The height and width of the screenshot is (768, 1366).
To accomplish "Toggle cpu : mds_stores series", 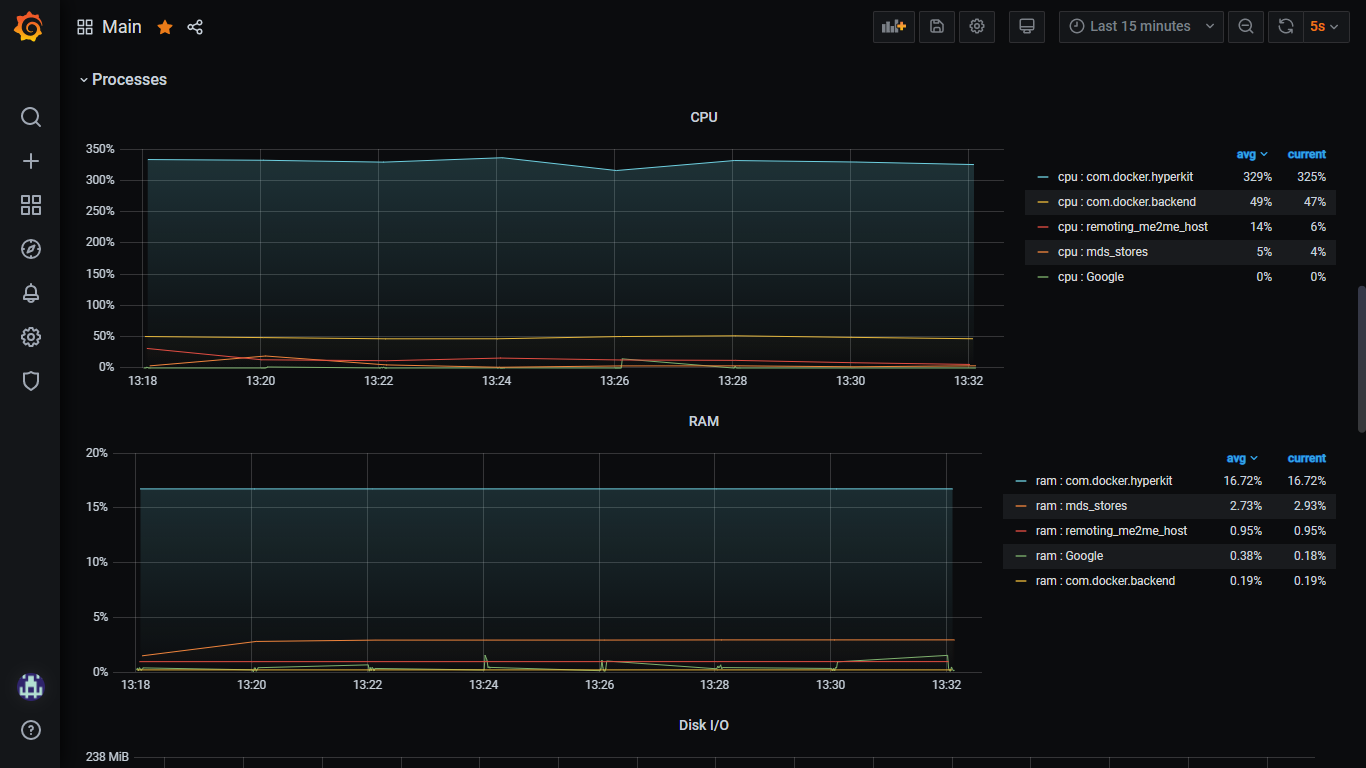I will tap(1103, 252).
